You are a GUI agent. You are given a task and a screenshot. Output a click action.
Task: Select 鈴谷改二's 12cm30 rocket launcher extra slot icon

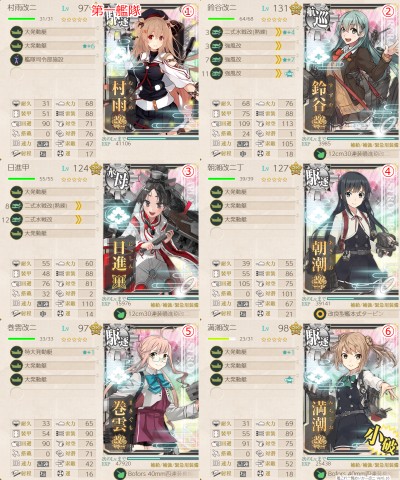320,154
